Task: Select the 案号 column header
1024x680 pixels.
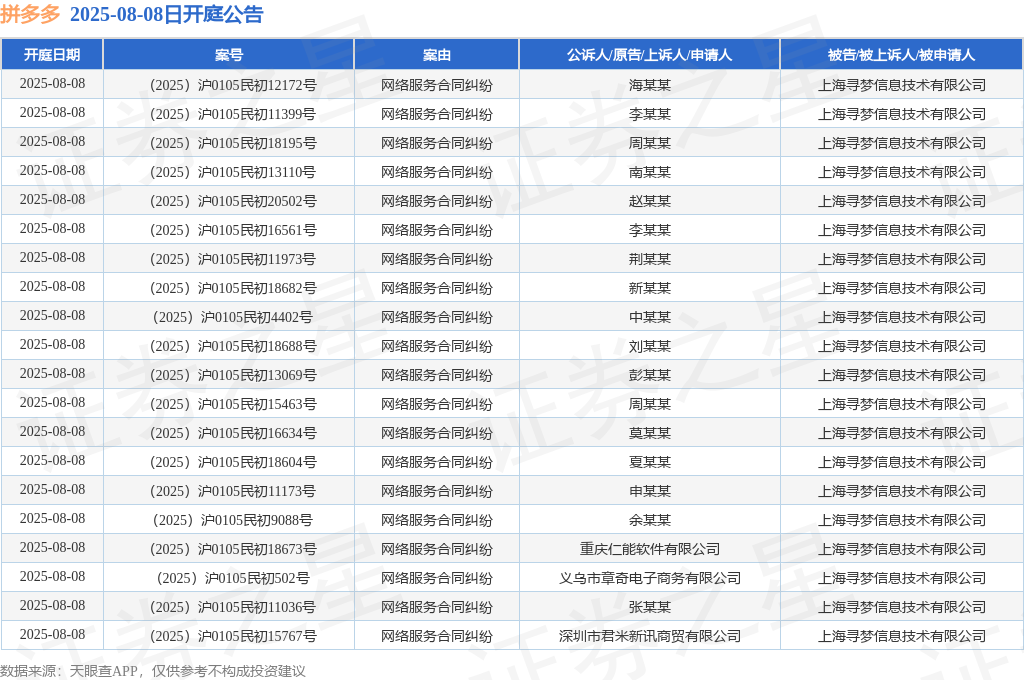Action: point(229,55)
